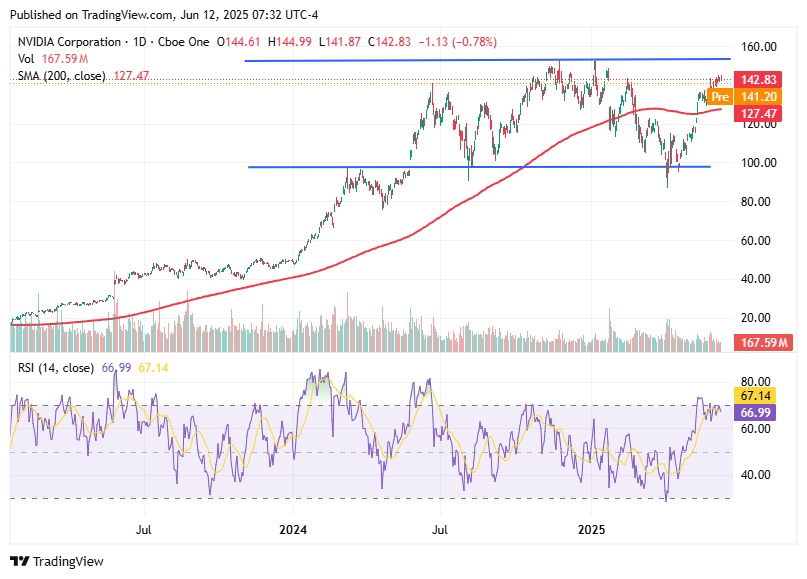The width and height of the screenshot is (807, 579).
Task: Click the SMA legend value 127.47
Action: (131, 76)
